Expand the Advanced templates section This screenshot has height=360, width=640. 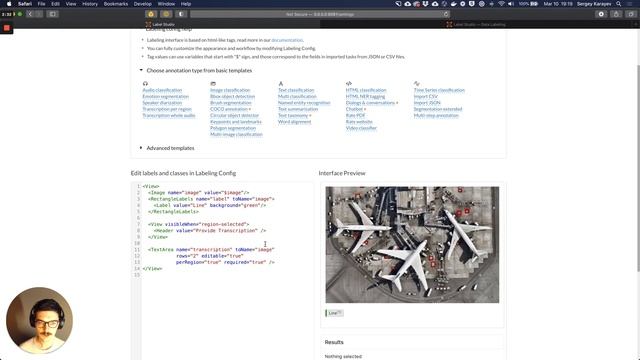(x=167, y=148)
